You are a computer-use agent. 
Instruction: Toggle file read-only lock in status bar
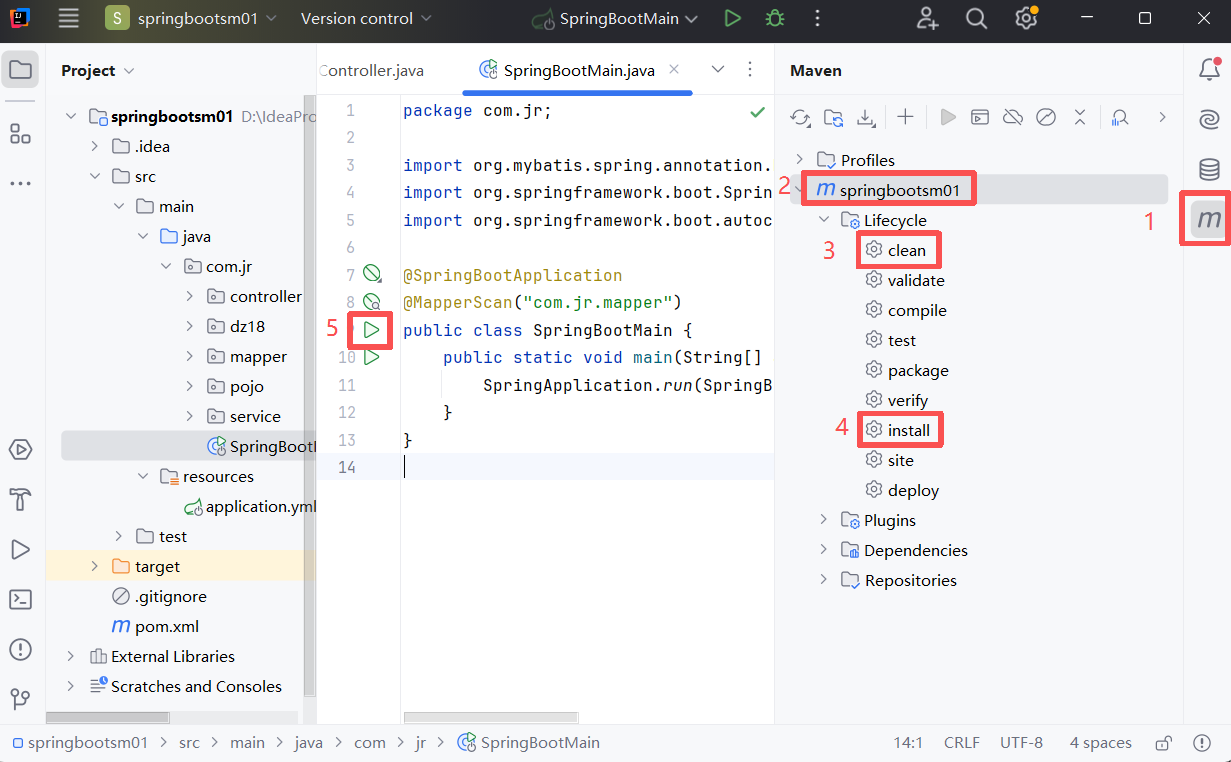click(1163, 743)
